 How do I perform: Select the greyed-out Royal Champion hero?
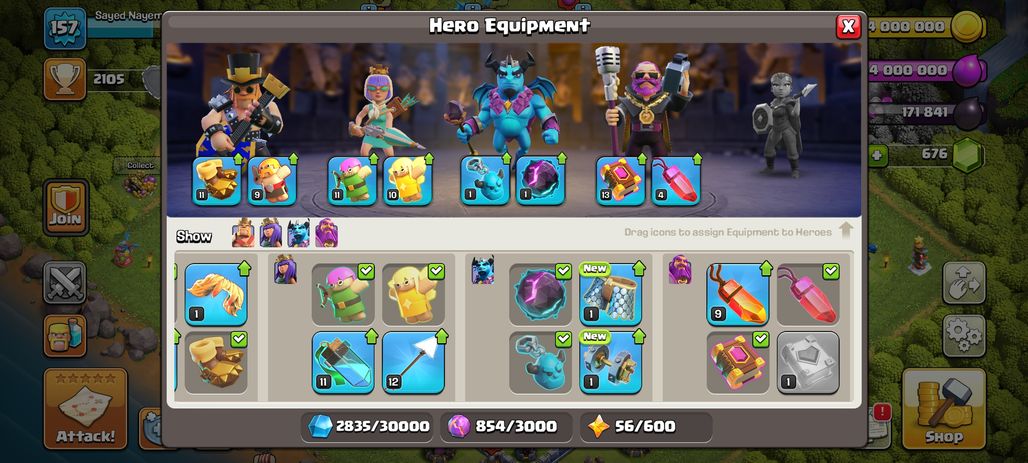click(x=783, y=125)
